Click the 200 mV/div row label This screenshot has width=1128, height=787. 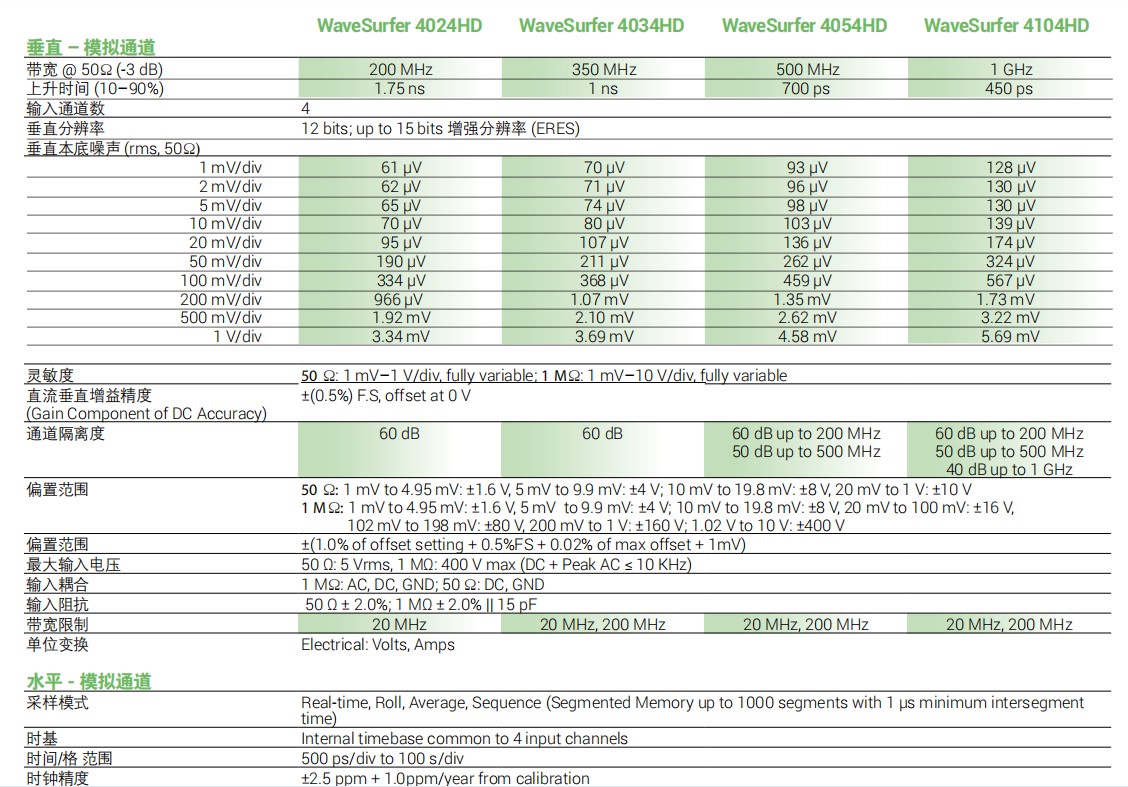[x=221, y=299]
